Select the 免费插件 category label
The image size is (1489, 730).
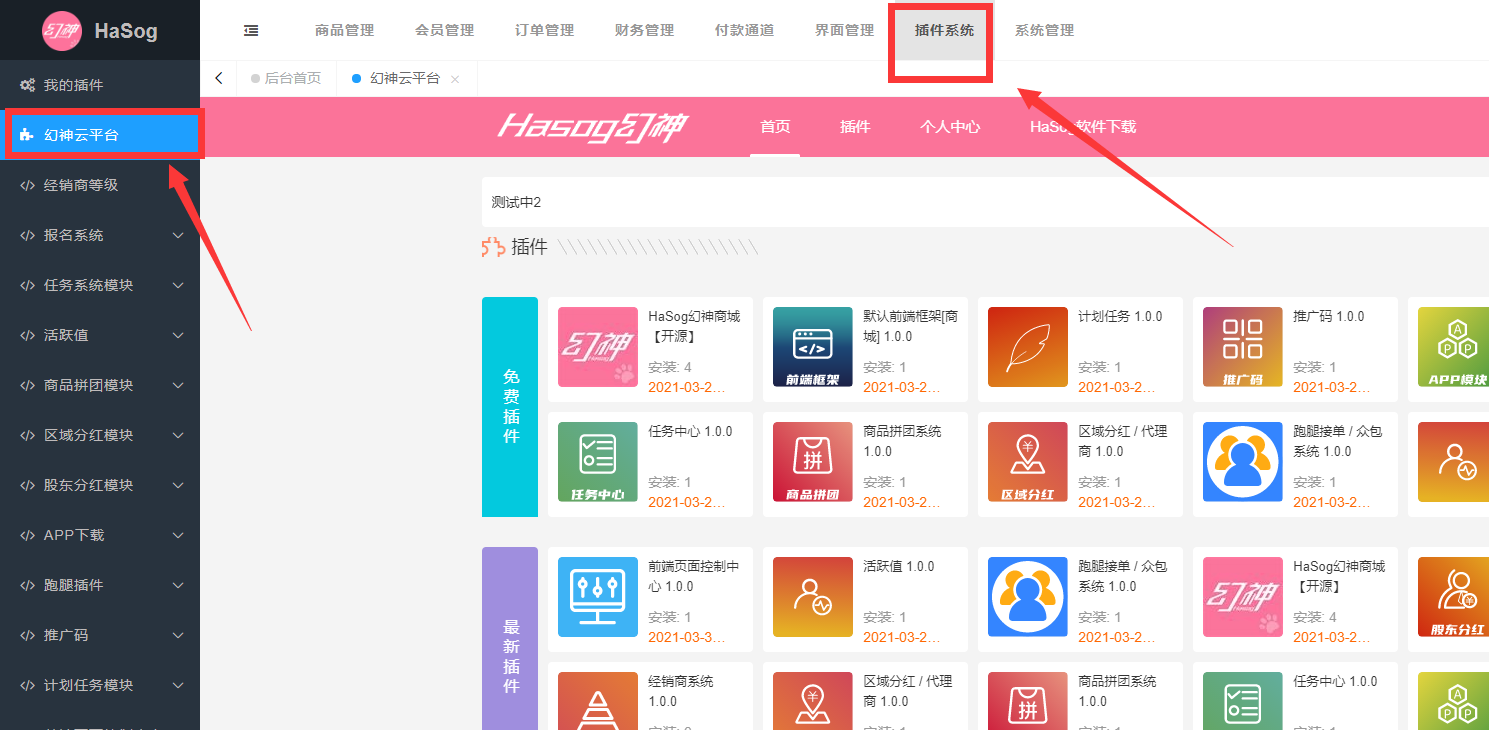click(x=510, y=407)
